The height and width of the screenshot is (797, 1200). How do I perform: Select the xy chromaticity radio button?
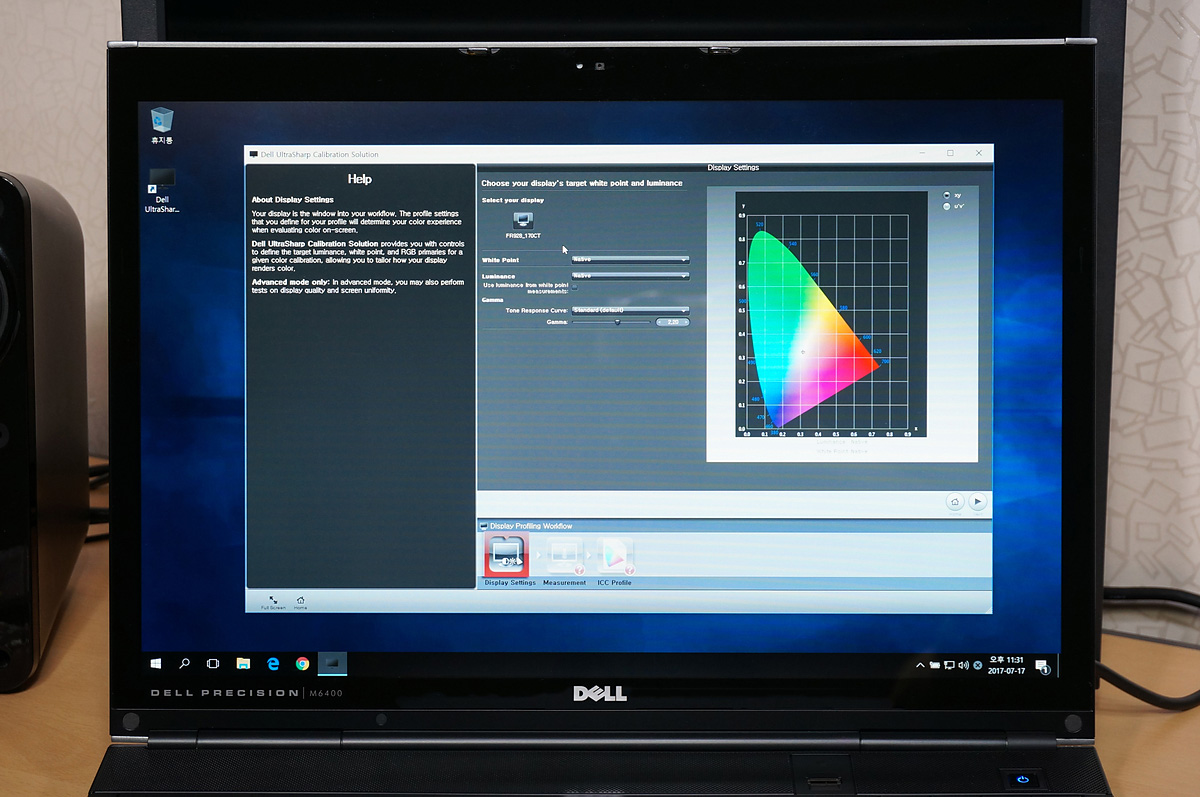(x=946, y=195)
